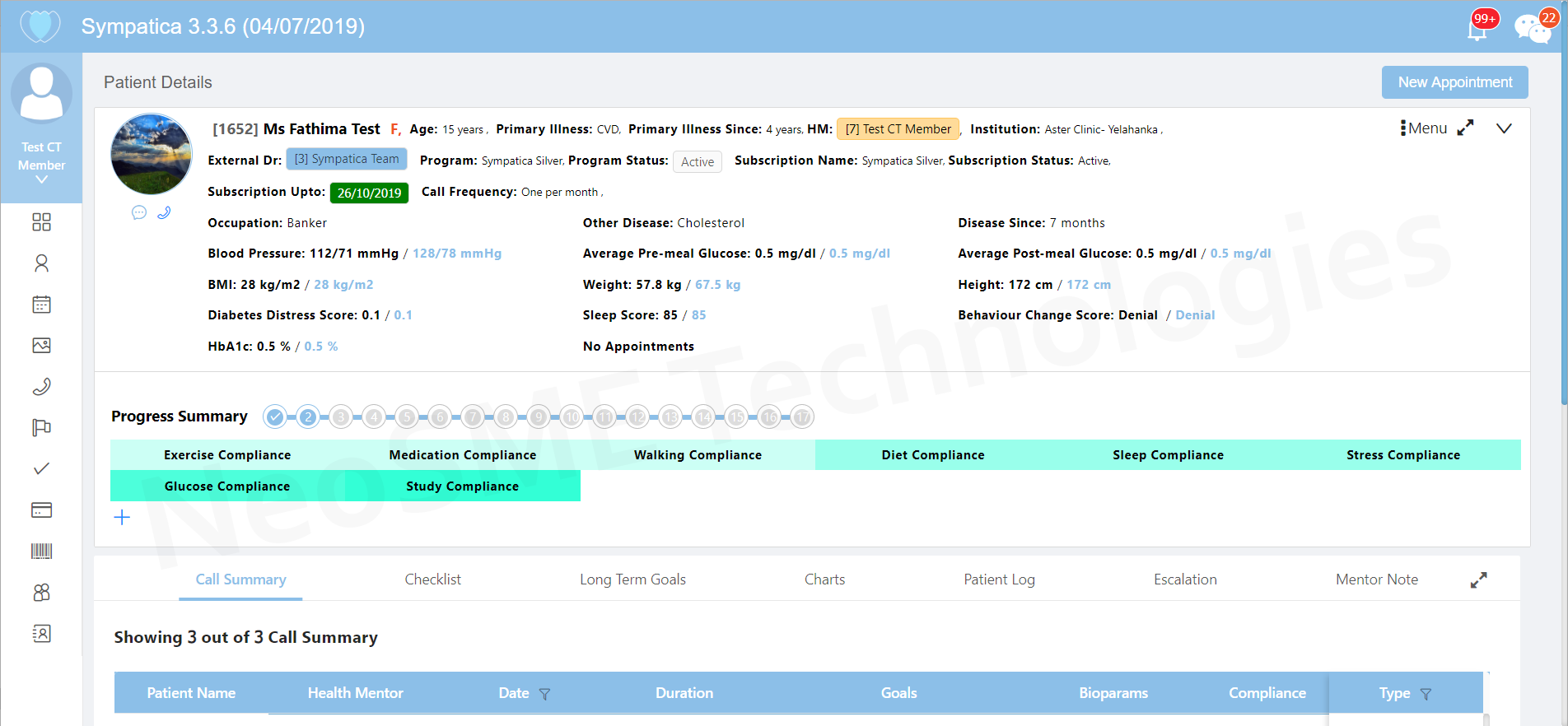1568x726 pixels.
Task: Open the notifications bell icon
Action: pos(1477,29)
